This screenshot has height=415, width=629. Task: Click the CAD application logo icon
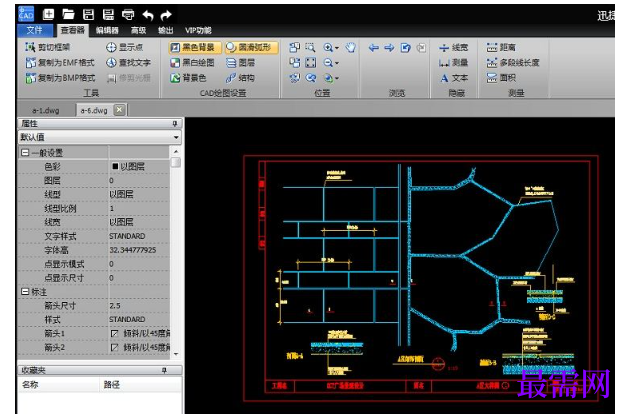[26, 14]
